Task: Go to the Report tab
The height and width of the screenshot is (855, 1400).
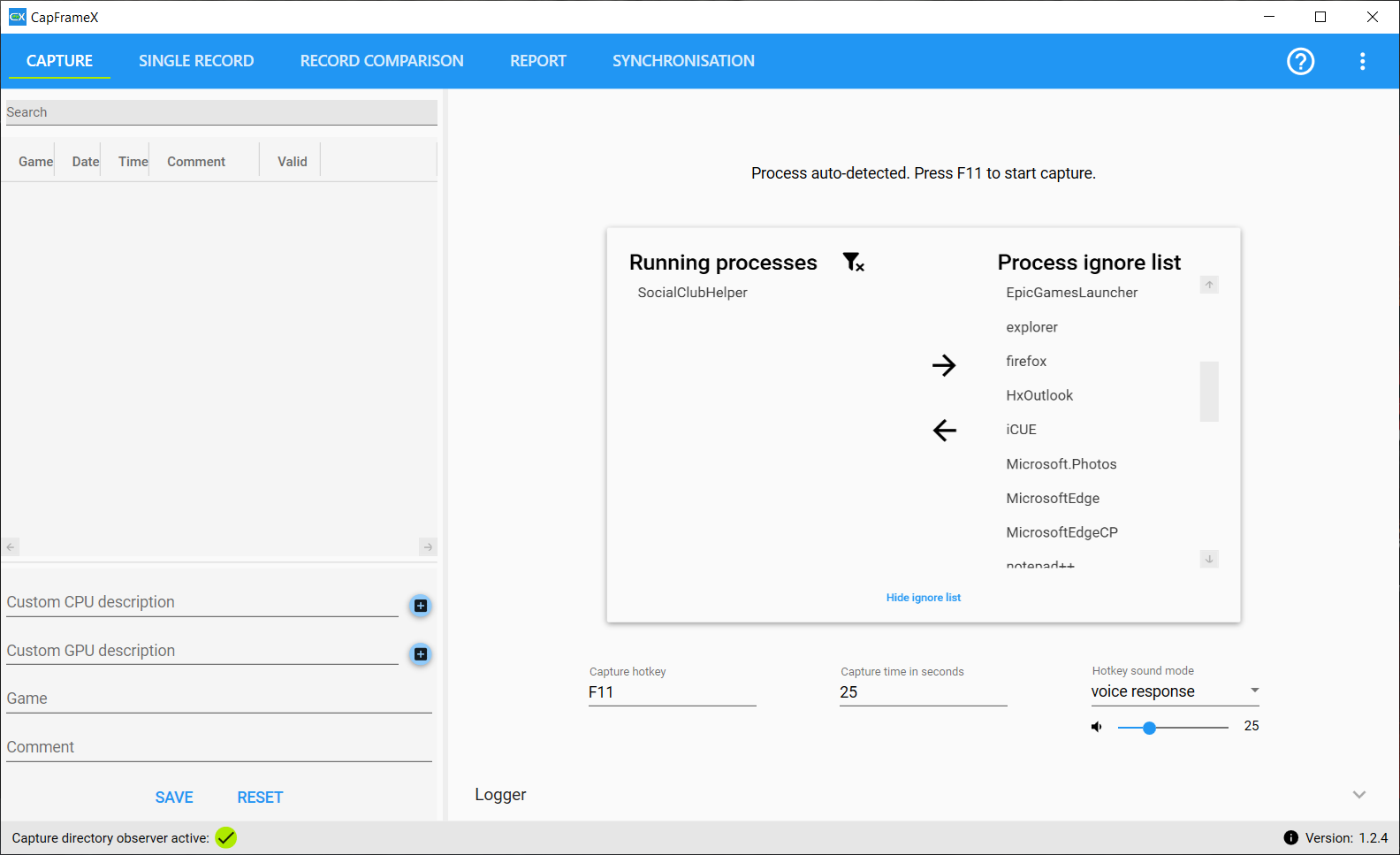Action: point(538,61)
